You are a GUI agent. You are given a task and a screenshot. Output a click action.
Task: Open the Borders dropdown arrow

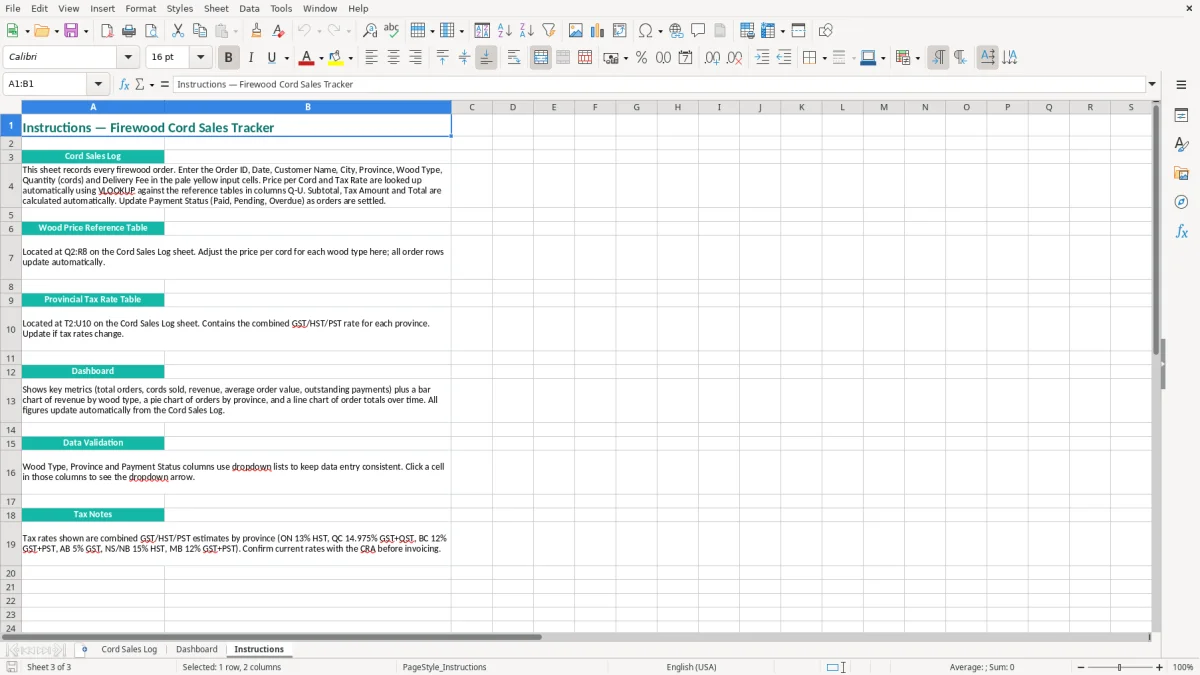(x=824, y=58)
